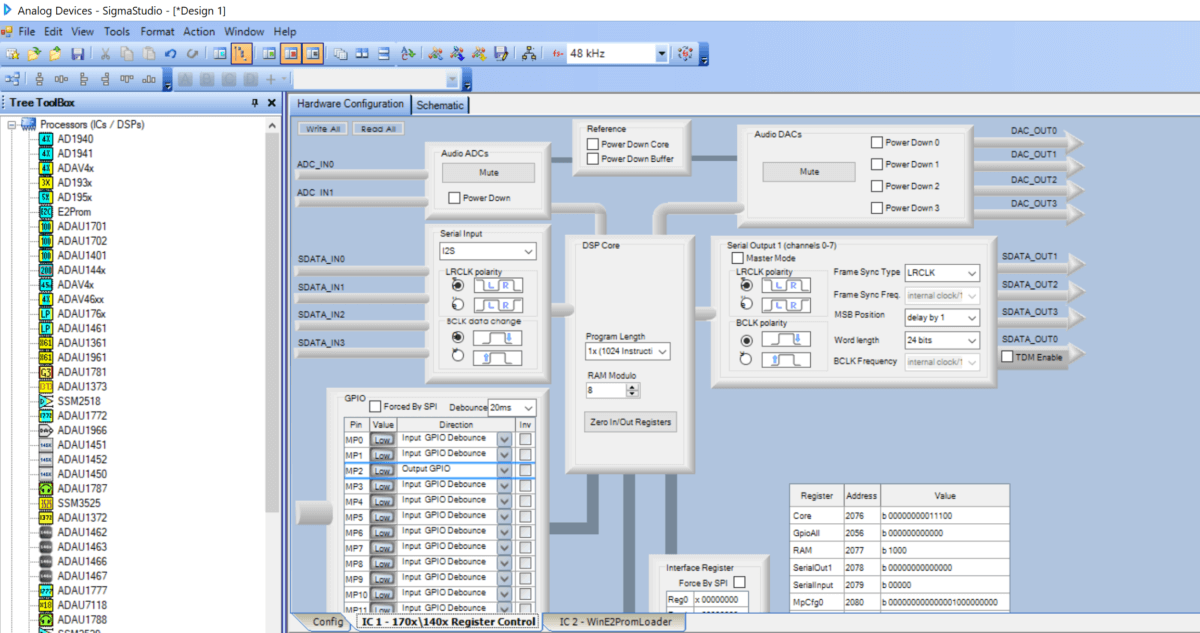Toggle the TDM Enable checkbox

[x=1007, y=357]
